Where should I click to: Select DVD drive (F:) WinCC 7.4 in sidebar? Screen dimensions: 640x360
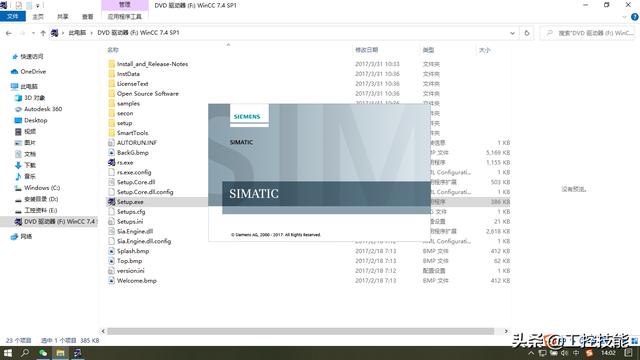pyautogui.click(x=55, y=222)
